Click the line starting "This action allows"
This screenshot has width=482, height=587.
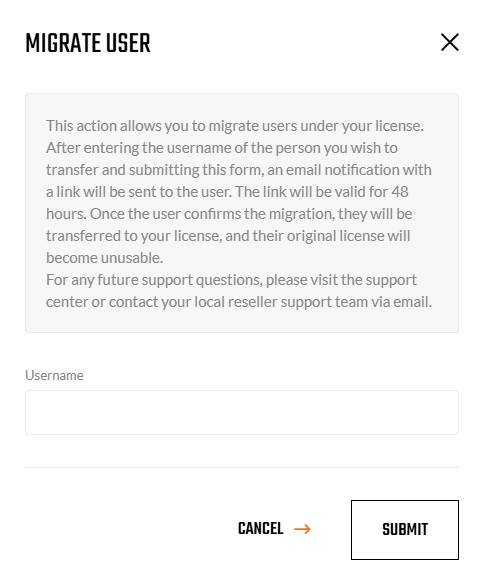coord(235,126)
